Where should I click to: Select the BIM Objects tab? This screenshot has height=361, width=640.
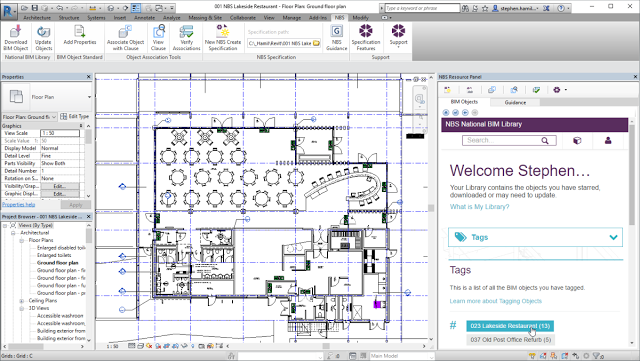464,102
